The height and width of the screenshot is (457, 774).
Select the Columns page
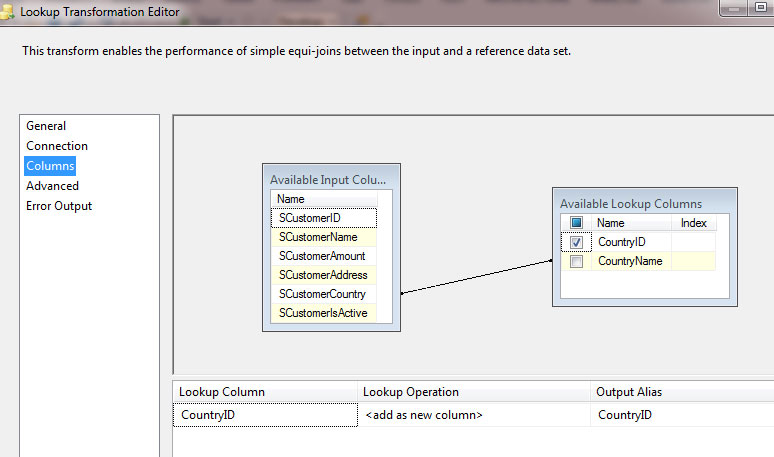[x=50, y=166]
